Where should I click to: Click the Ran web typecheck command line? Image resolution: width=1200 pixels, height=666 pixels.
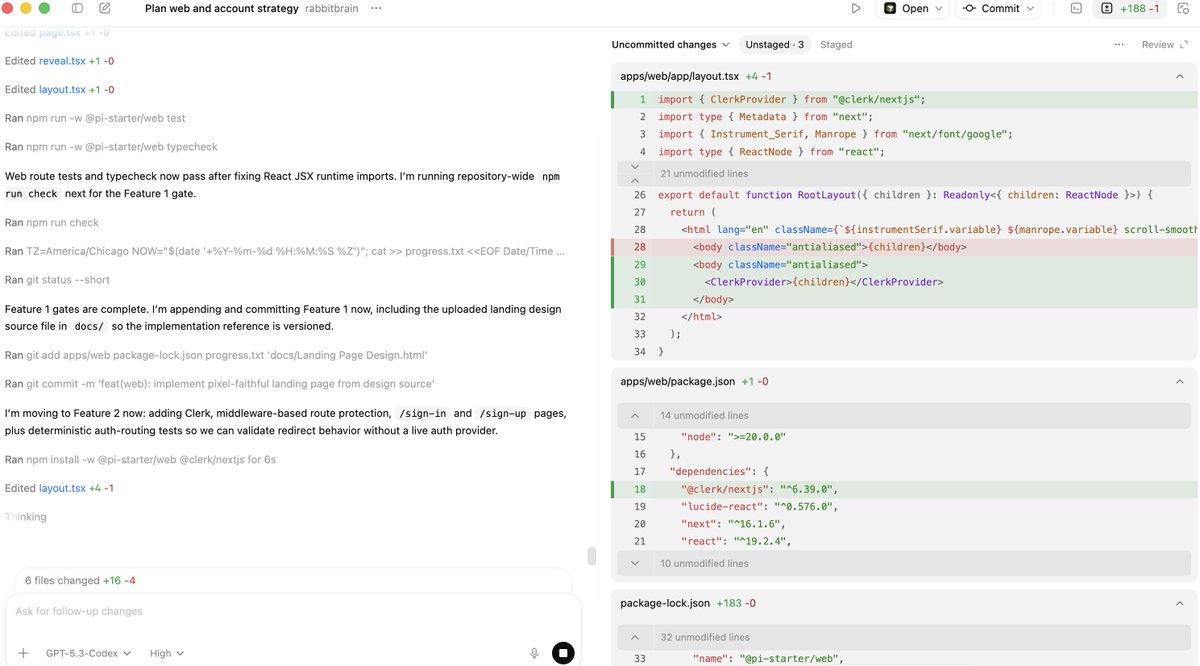pos(111,147)
